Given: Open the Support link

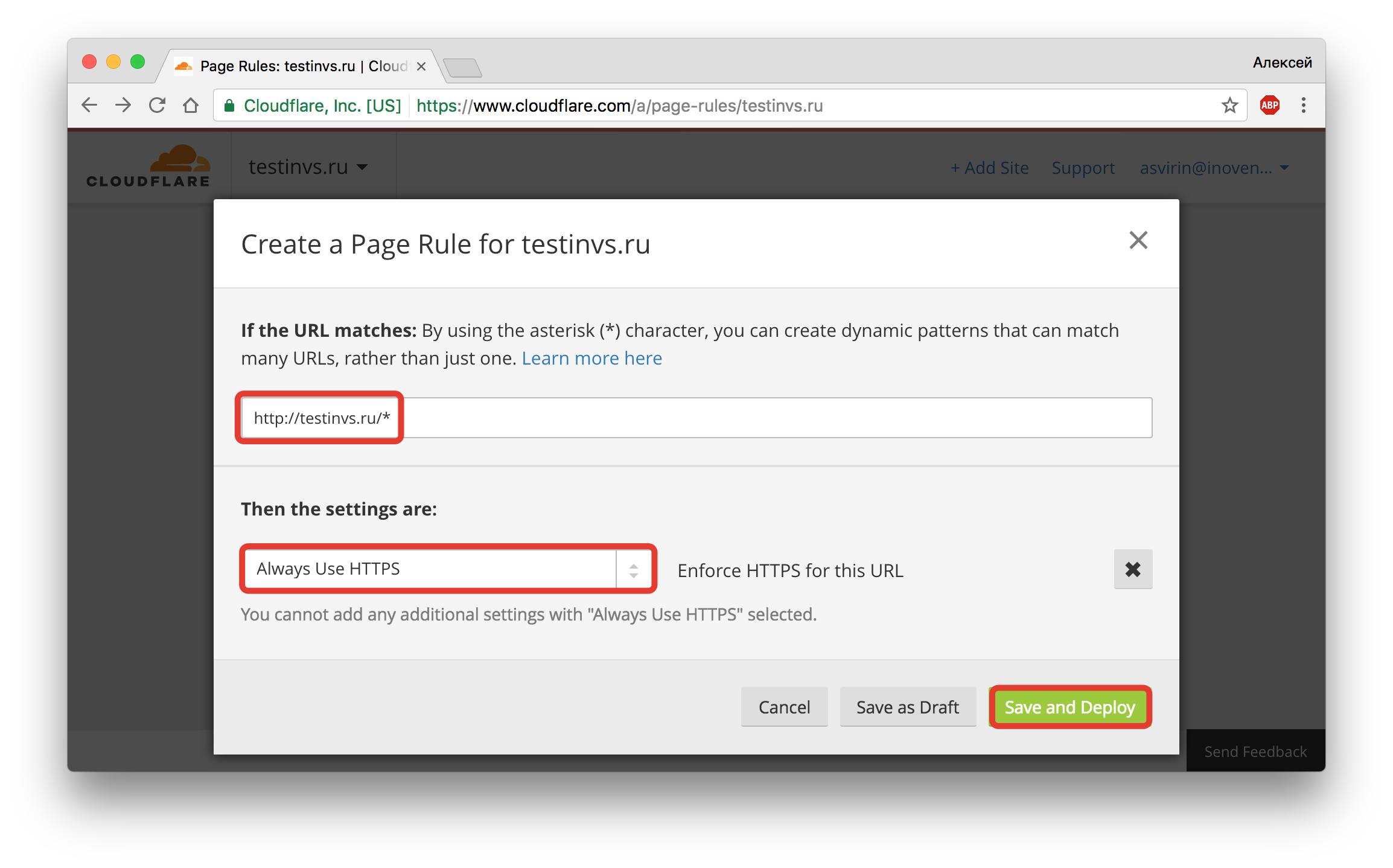Looking at the screenshot, I should click(1083, 168).
